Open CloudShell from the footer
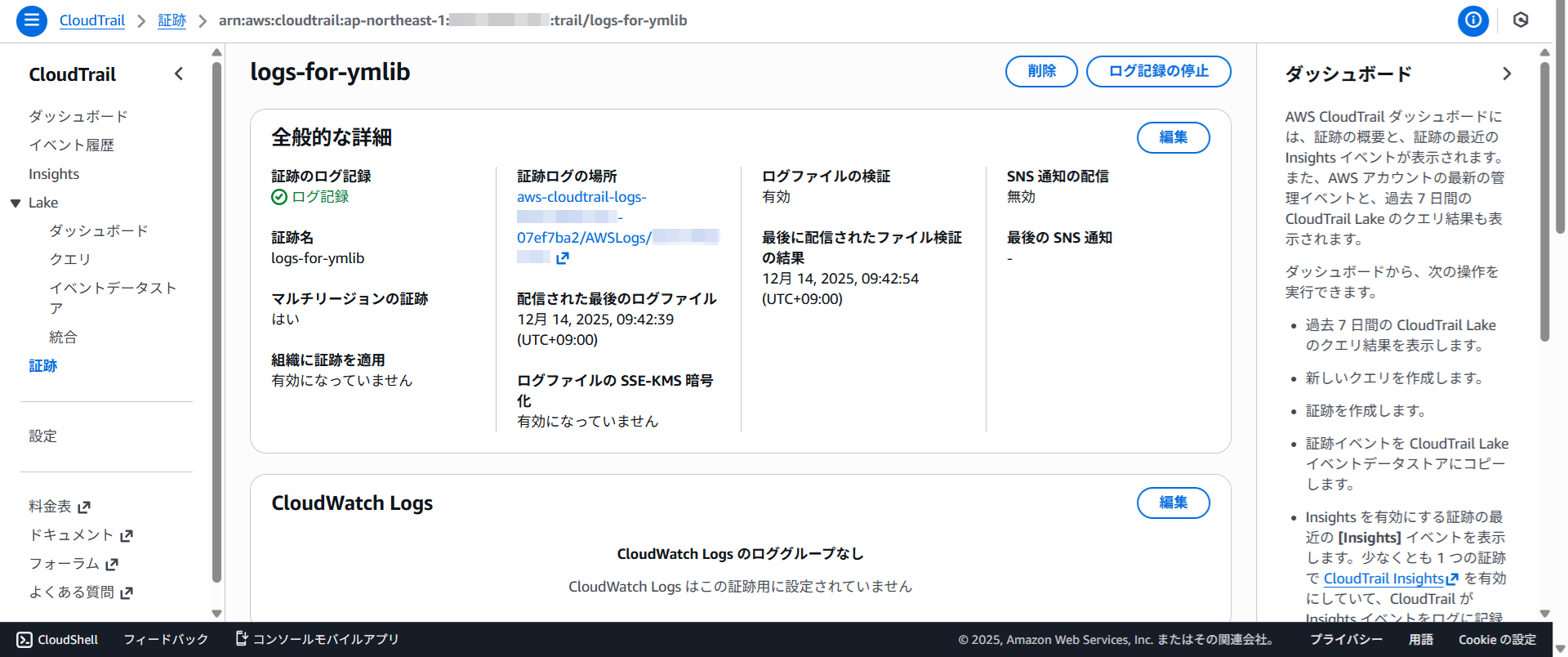Viewport: 1568px width, 657px height. 57,640
